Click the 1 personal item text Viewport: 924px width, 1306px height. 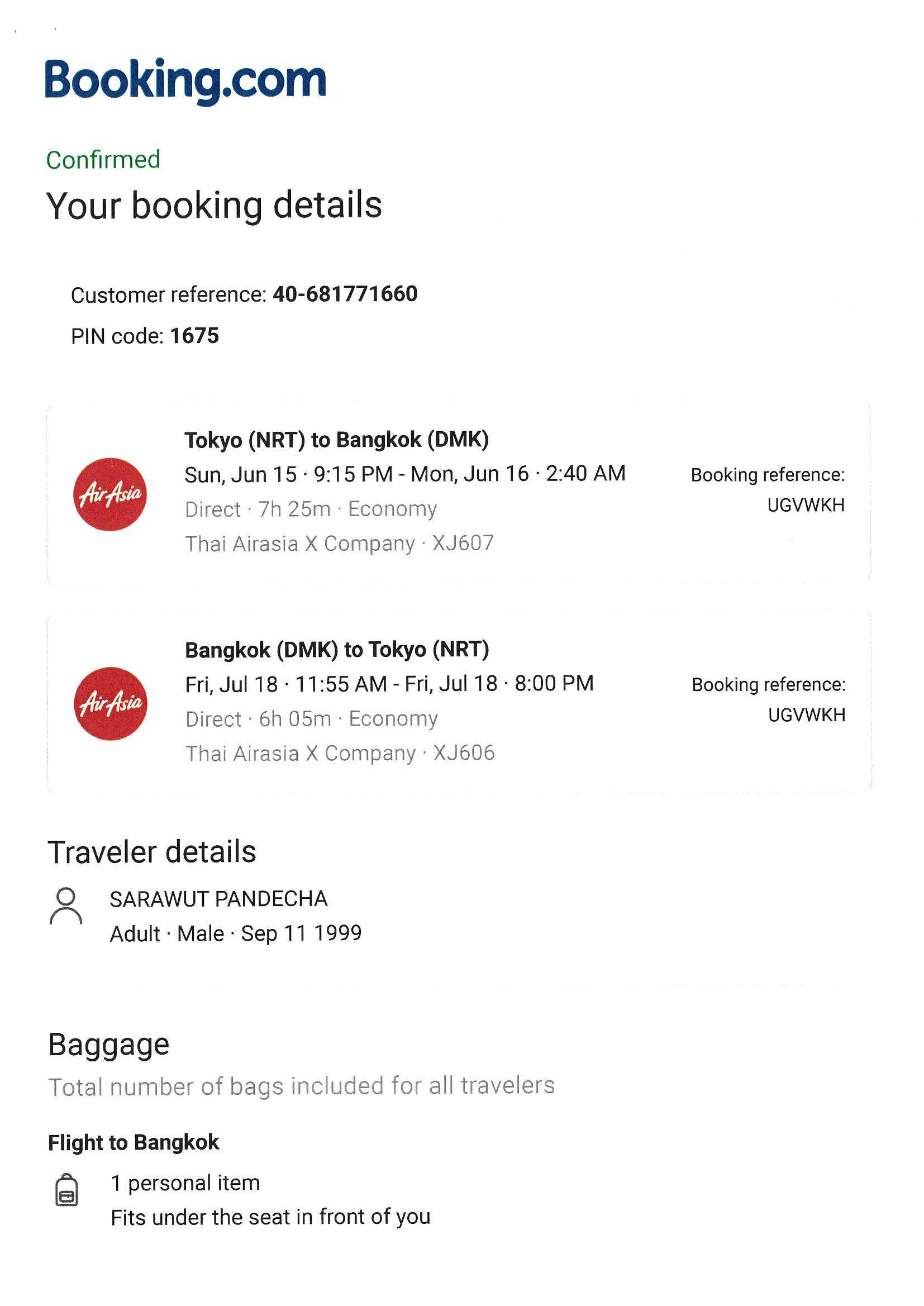coord(185,1183)
